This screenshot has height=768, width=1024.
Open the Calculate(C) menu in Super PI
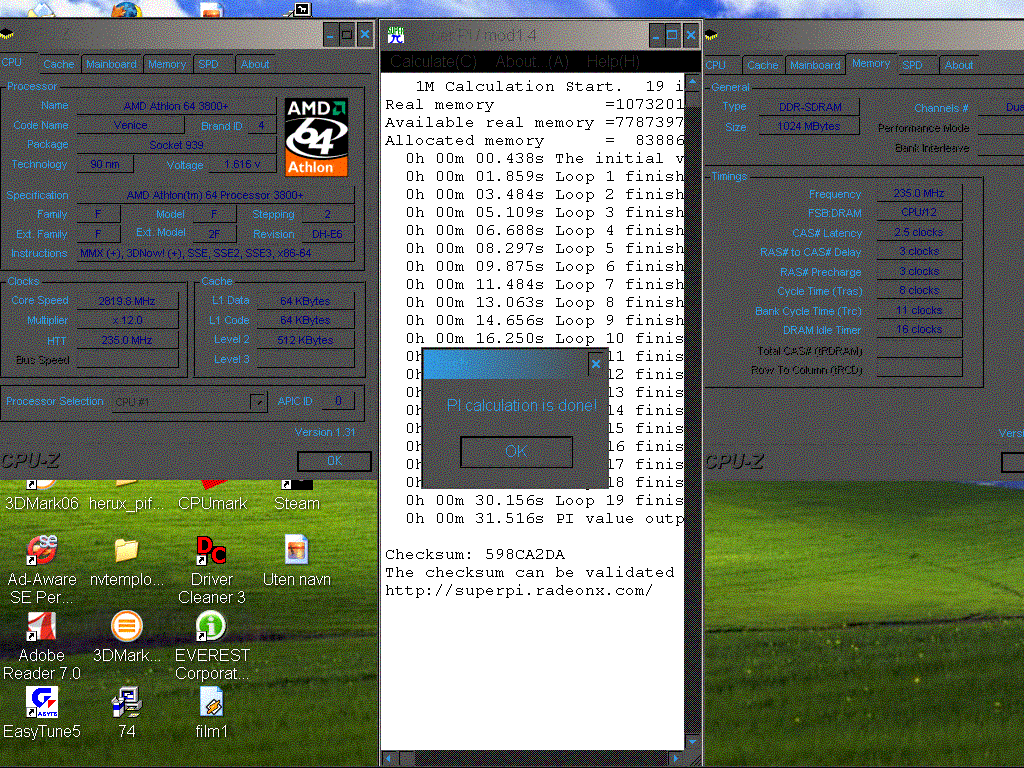pyautogui.click(x=434, y=62)
